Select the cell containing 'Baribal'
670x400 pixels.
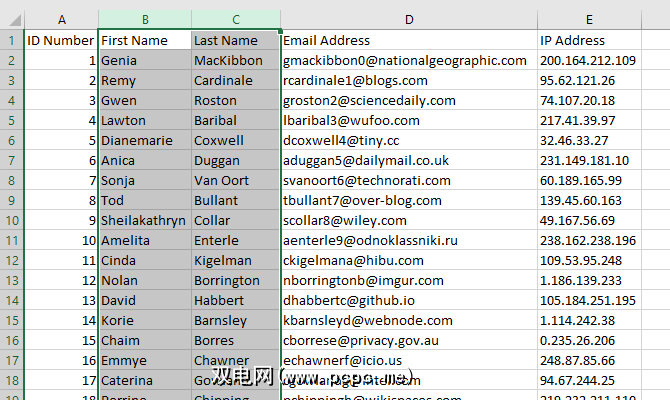point(236,121)
